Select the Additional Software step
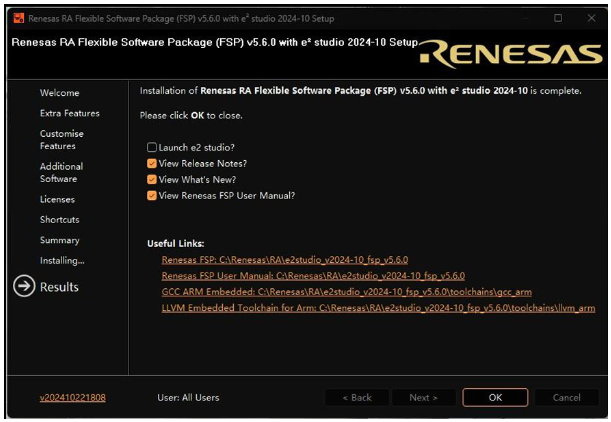Screen dimensions: 611x422 tap(61, 173)
